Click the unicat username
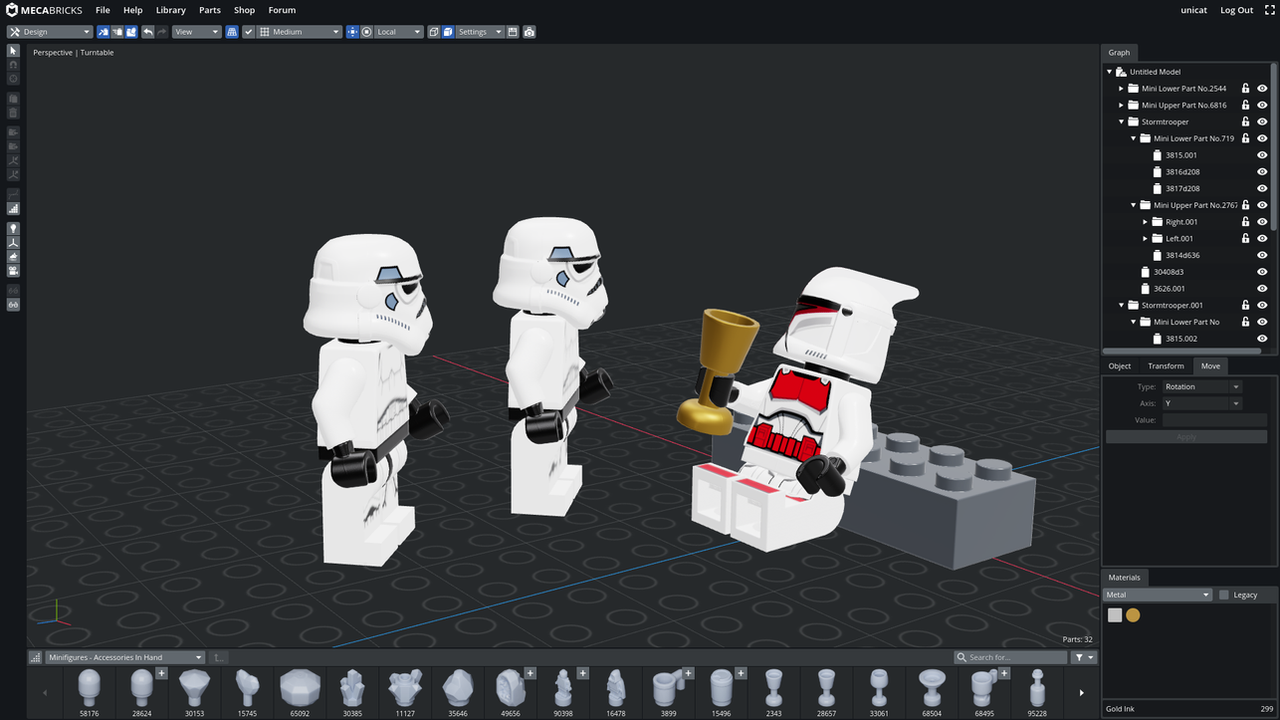 (x=1194, y=10)
